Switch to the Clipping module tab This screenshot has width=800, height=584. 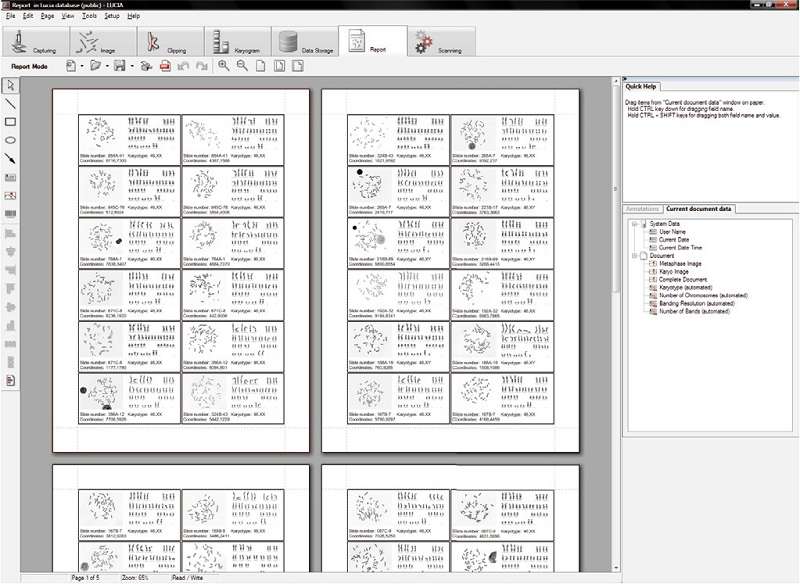170,41
